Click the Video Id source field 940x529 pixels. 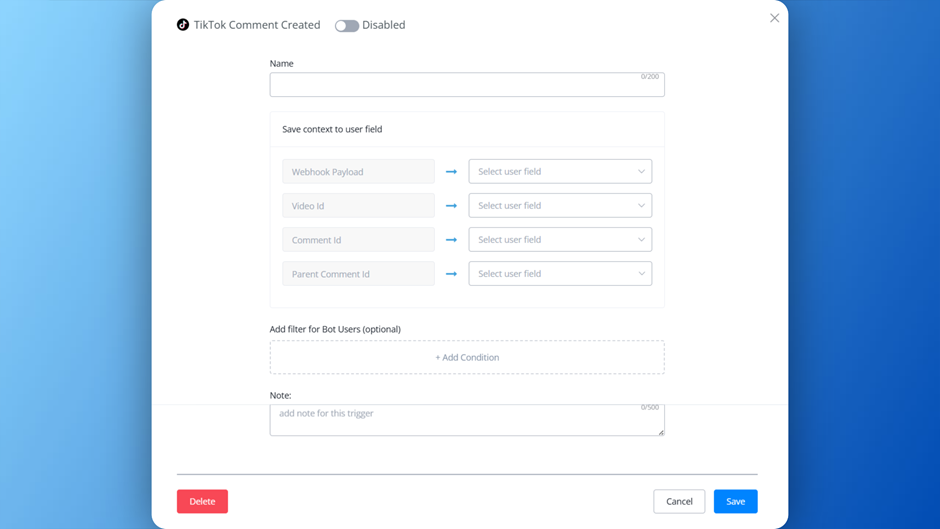coord(358,206)
